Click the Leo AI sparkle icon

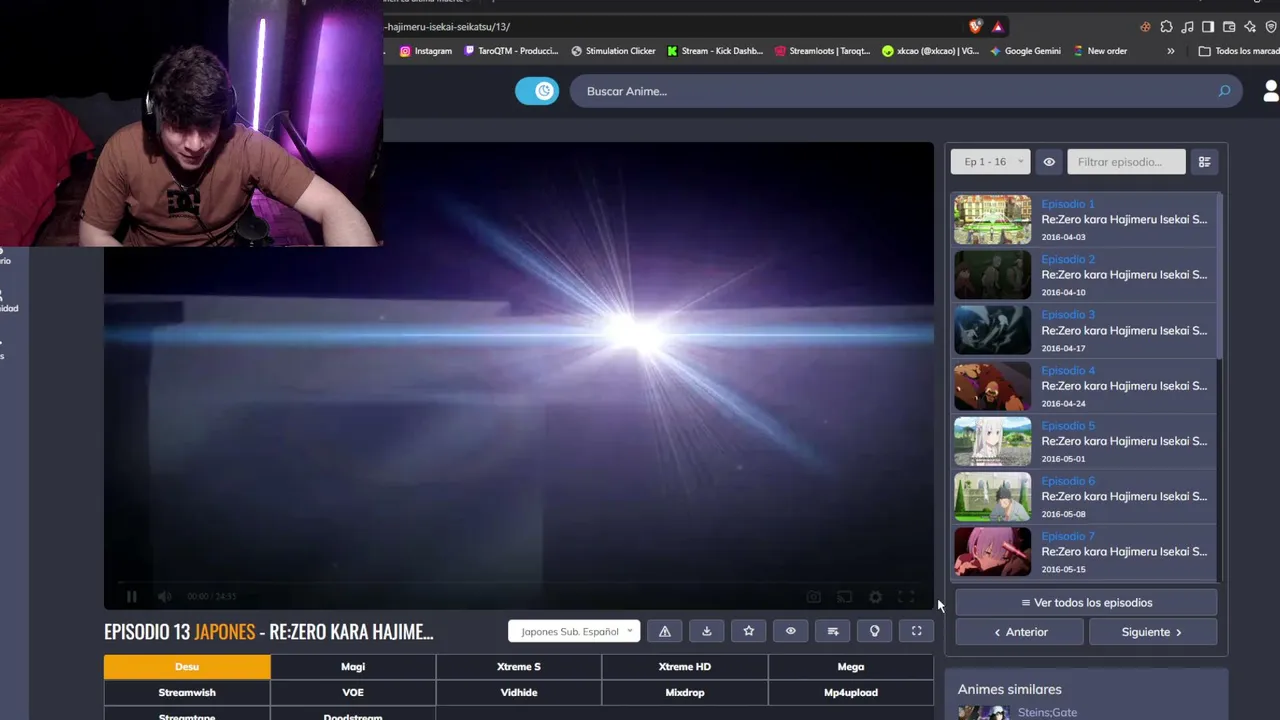click(x=1250, y=27)
